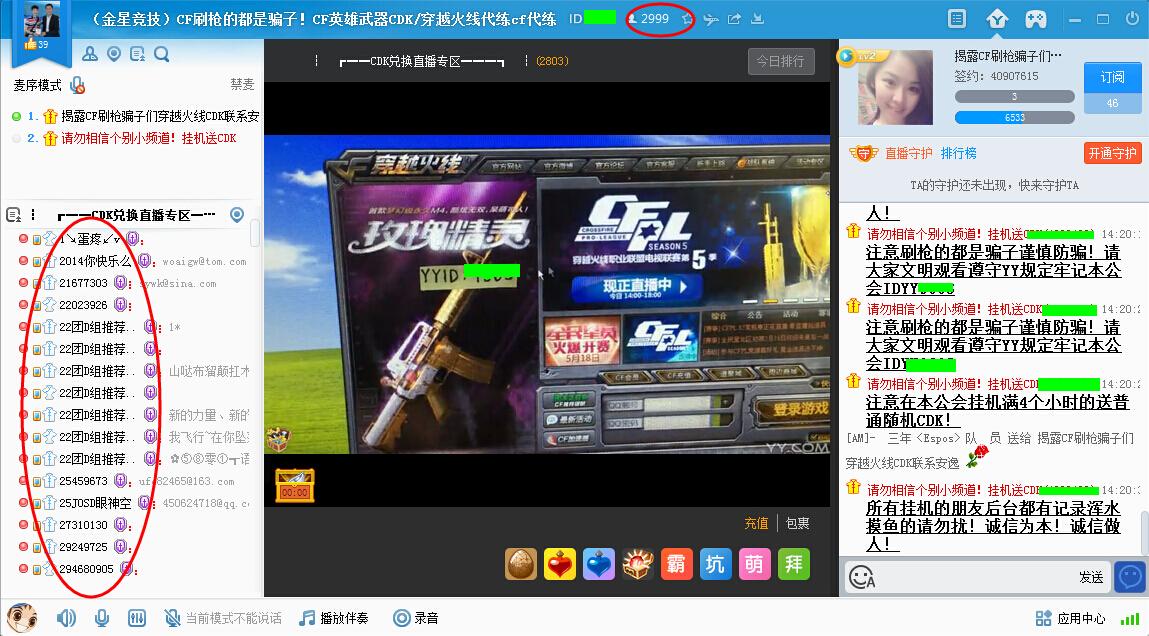Viewport: 1149px width, 636px height.
Task: Click the gray progress bar showing 3
Action: click(x=1014, y=97)
